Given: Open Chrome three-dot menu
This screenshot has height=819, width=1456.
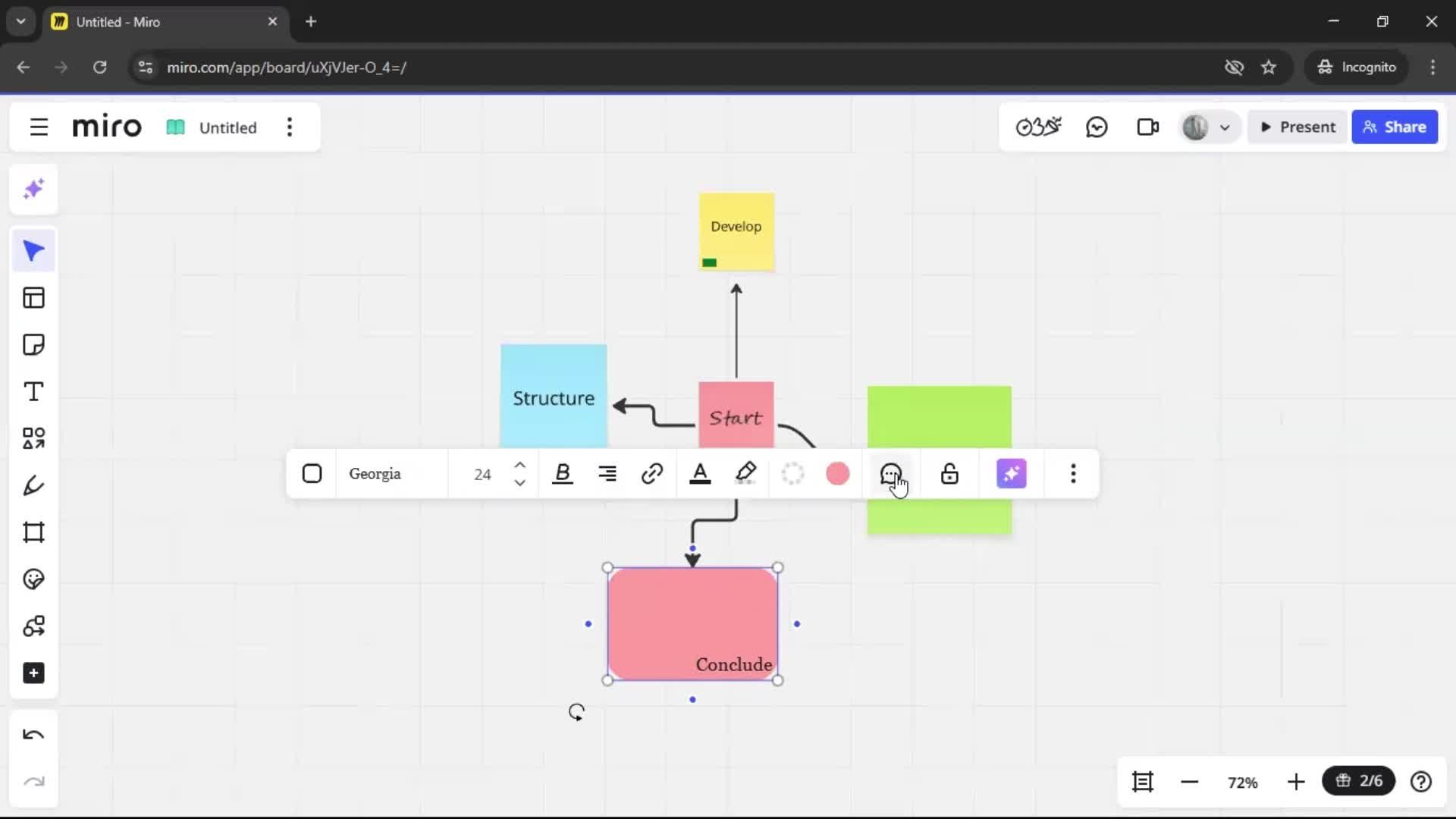Looking at the screenshot, I should point(1432,67).
